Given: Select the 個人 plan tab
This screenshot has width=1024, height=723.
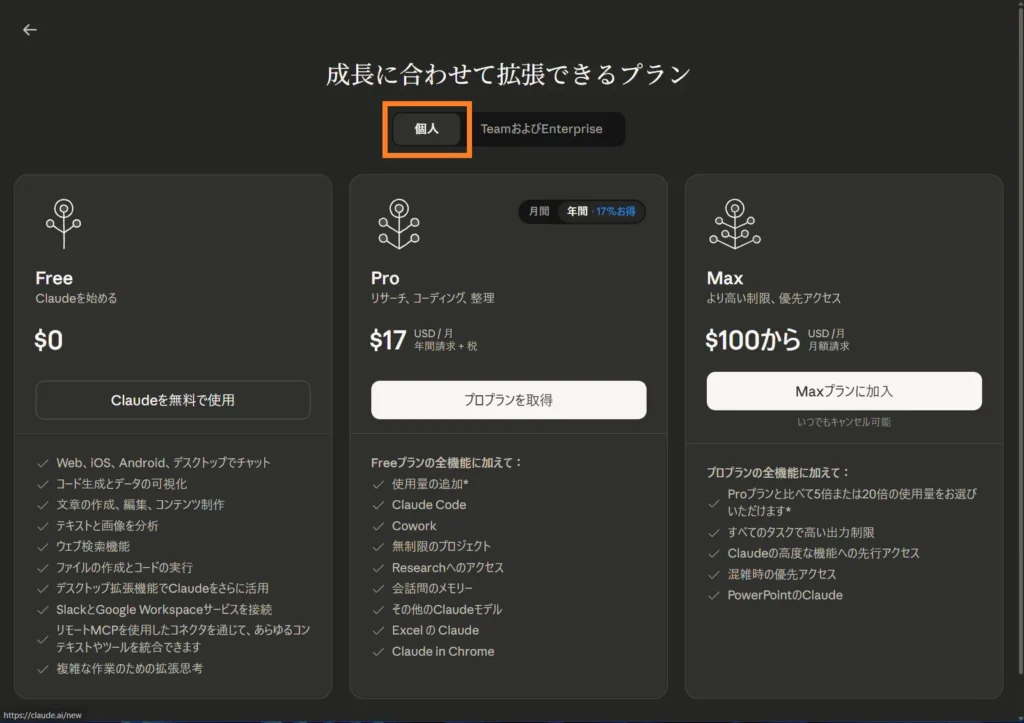Looking at the screenshot, I should click(x=426, y=129).
